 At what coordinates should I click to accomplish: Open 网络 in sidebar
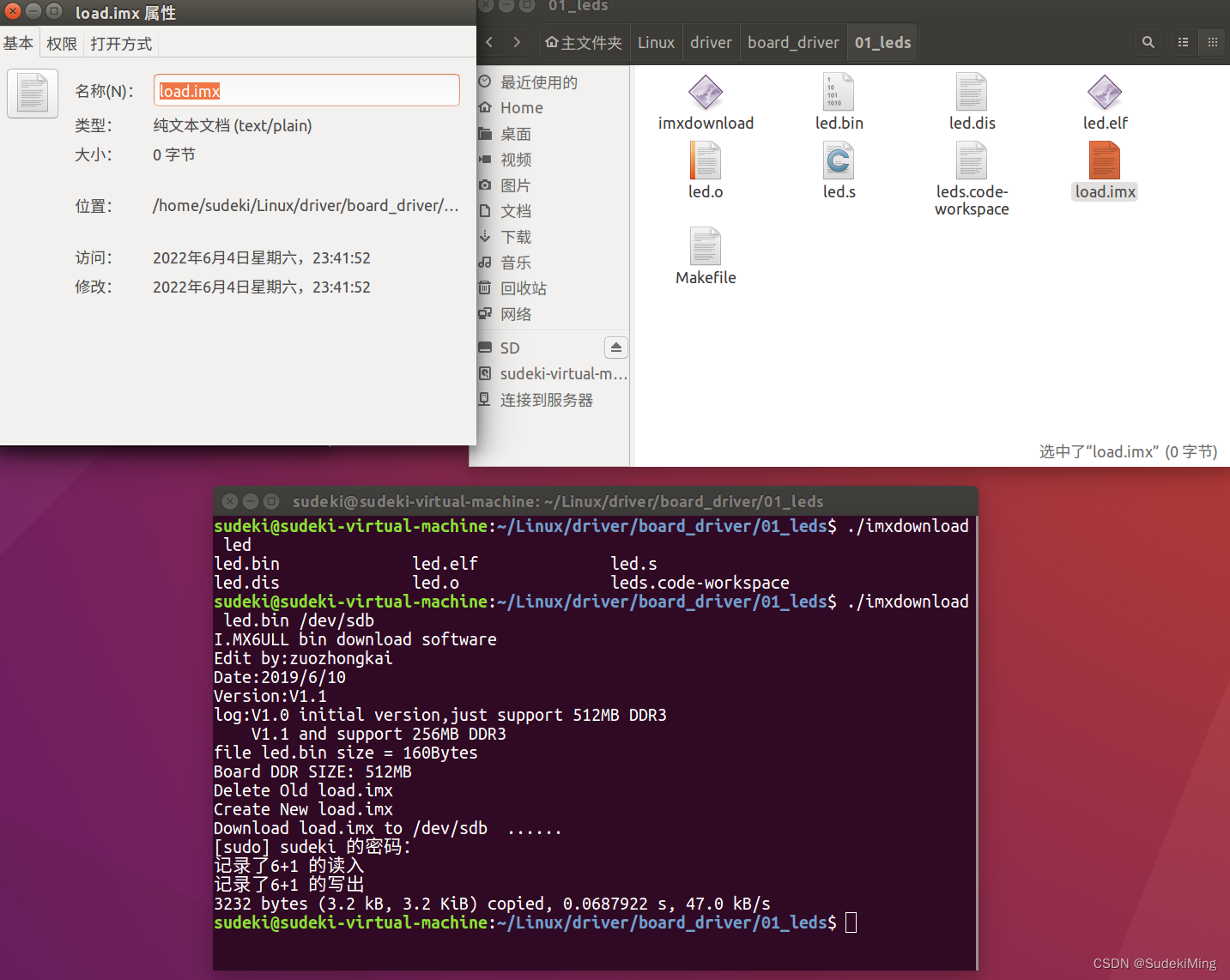point(516,314)
